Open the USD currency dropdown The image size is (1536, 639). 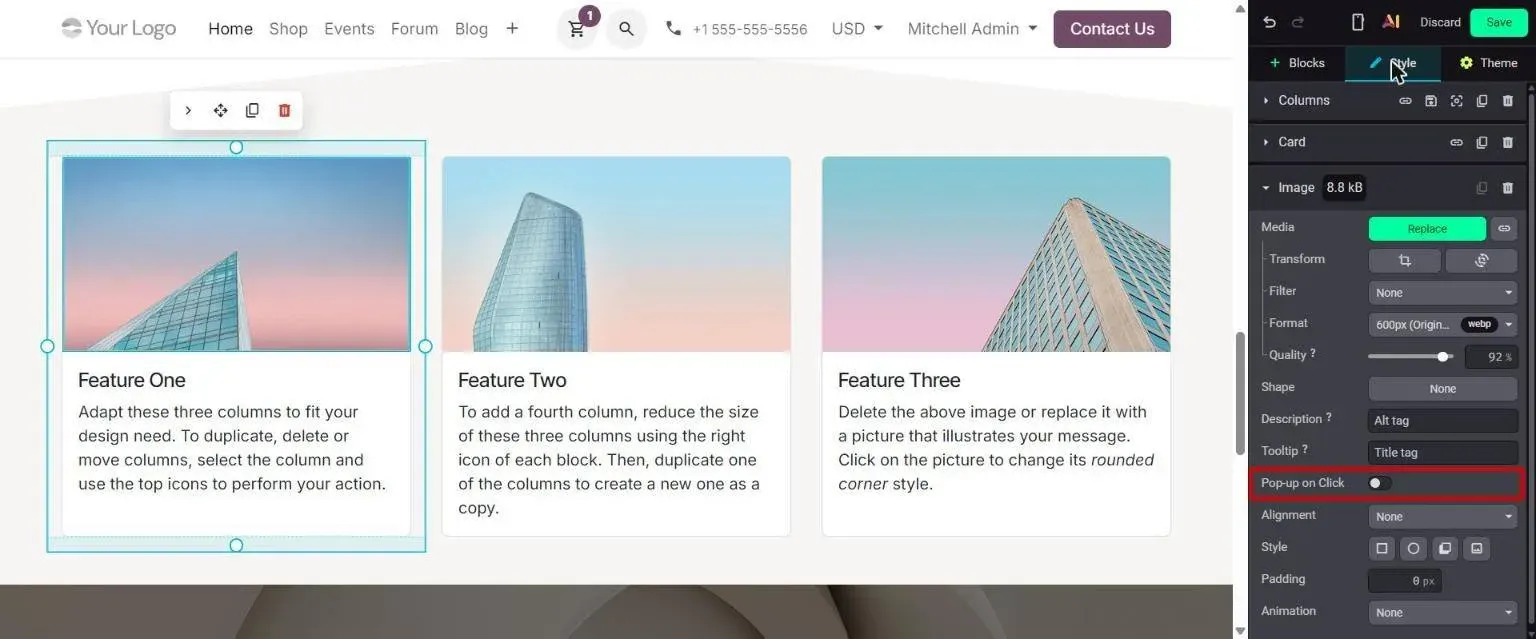857,29
